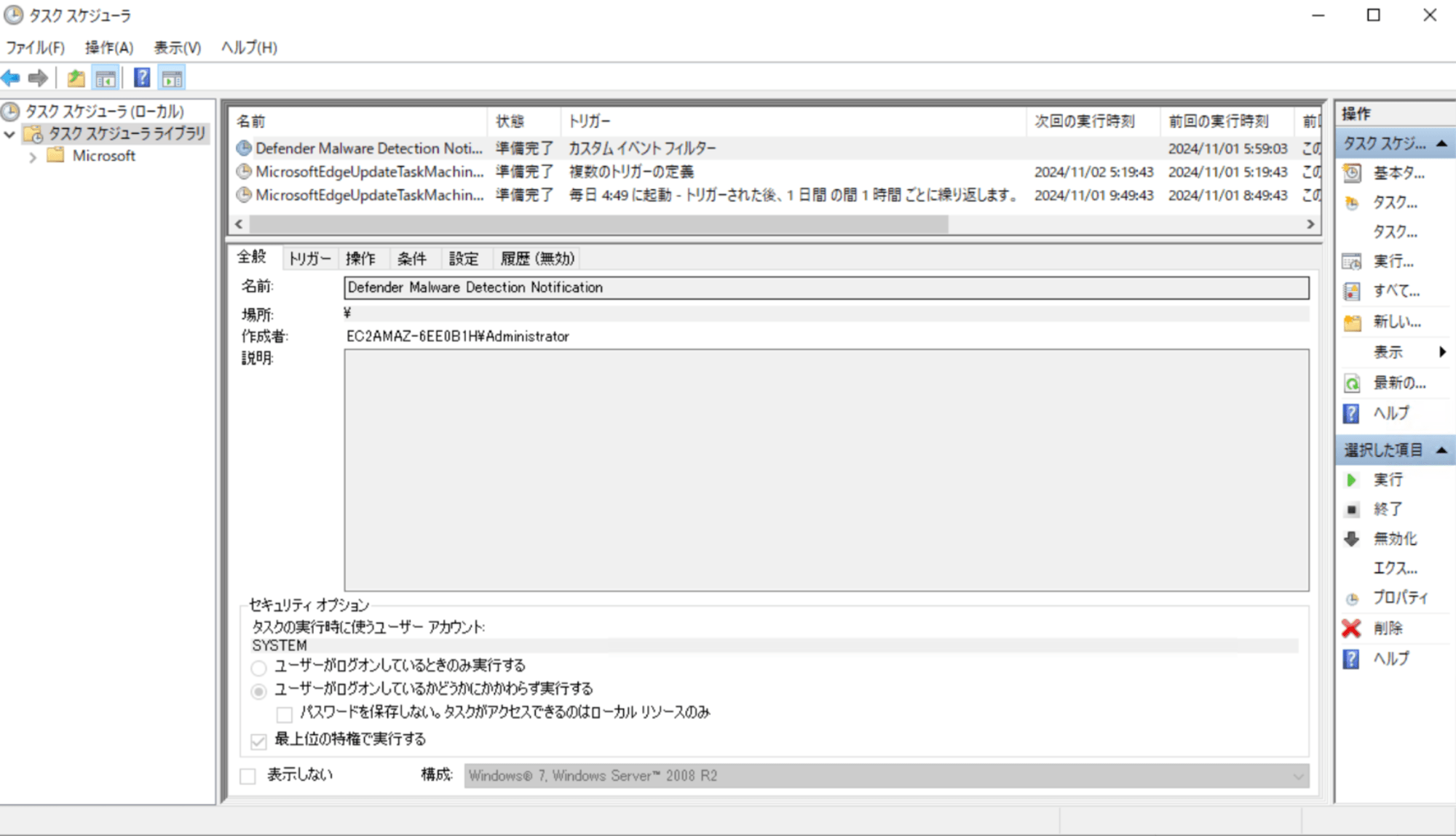
Task: Switch to the 設定 tab
Action: click(x=464, y=258)
